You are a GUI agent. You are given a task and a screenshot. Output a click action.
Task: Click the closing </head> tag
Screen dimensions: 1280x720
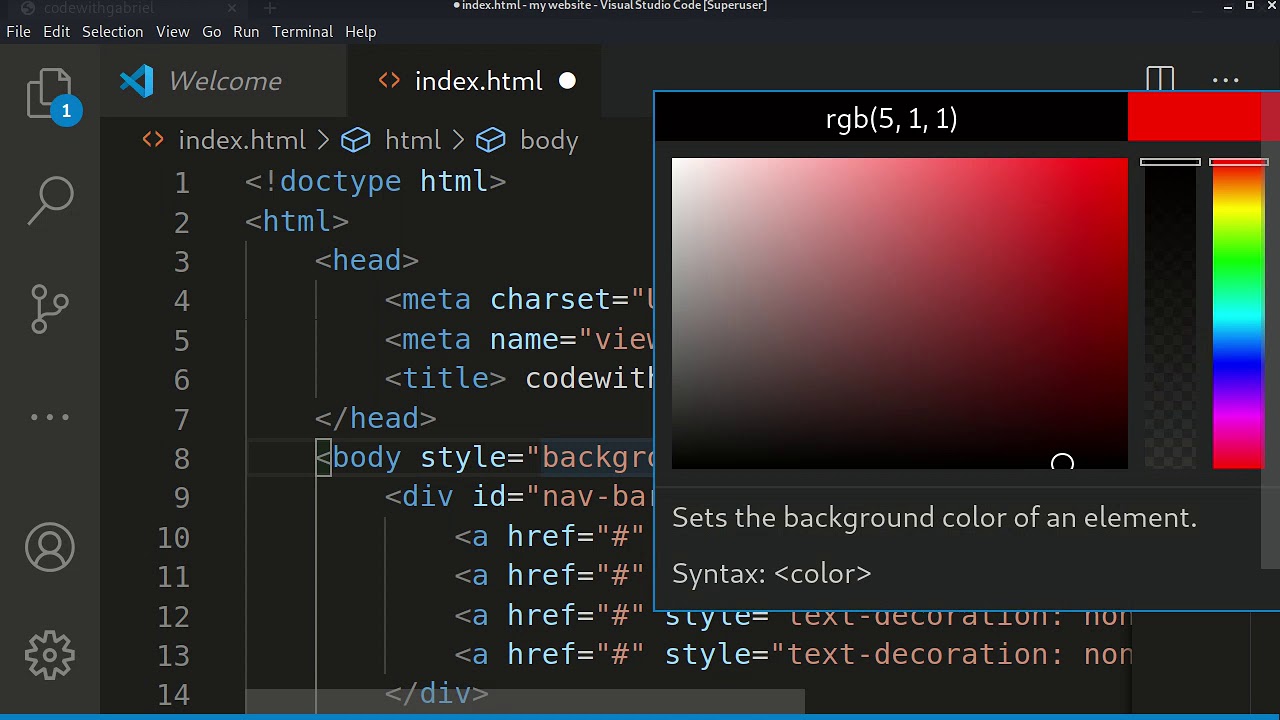coord(376,418)
